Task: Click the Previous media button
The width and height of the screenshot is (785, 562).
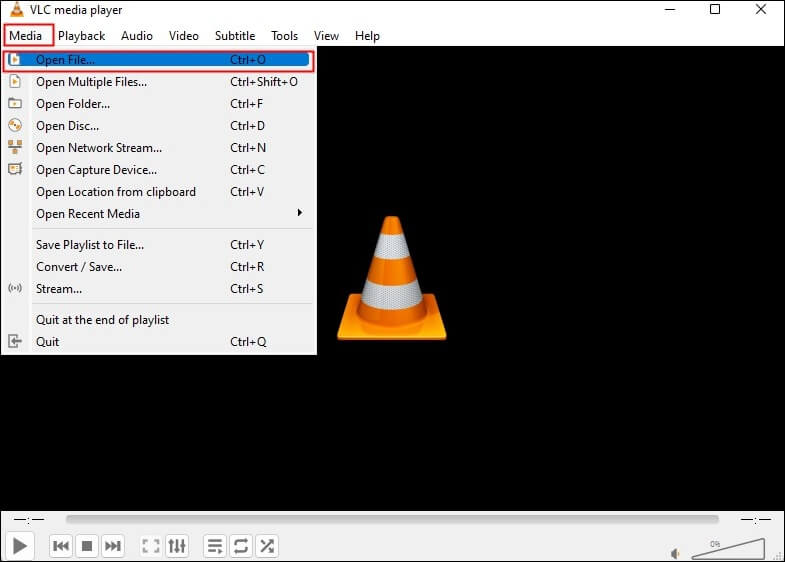Action: pos(61,546)
